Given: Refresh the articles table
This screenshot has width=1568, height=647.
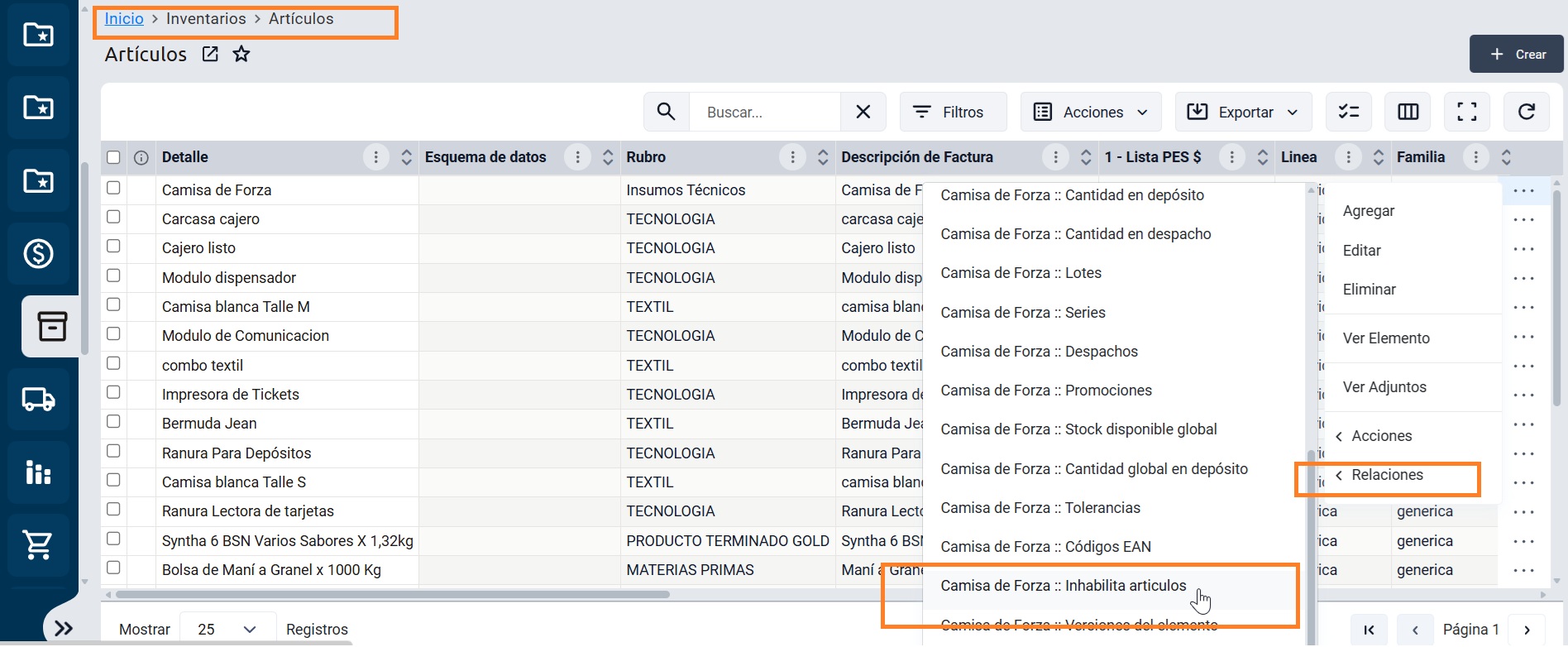Looking at the screenshot, I should click(1527, 112).
